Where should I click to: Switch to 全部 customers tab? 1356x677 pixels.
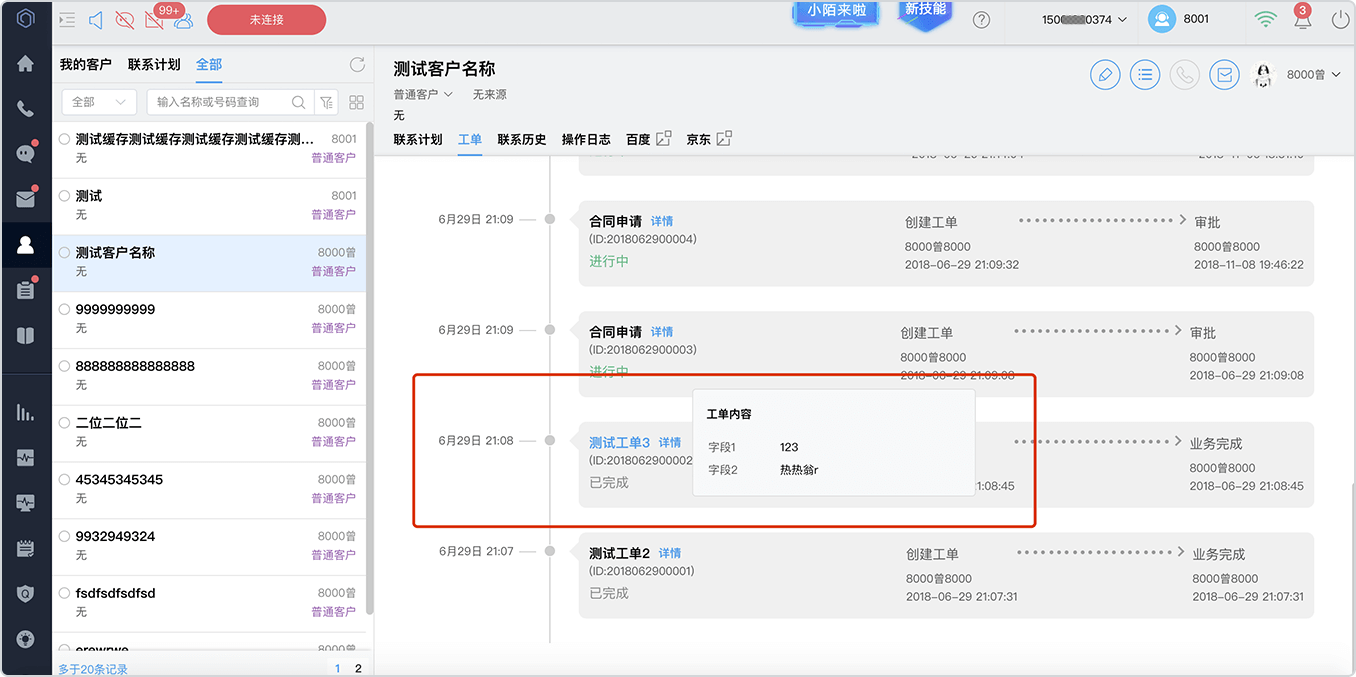[209, 64]
